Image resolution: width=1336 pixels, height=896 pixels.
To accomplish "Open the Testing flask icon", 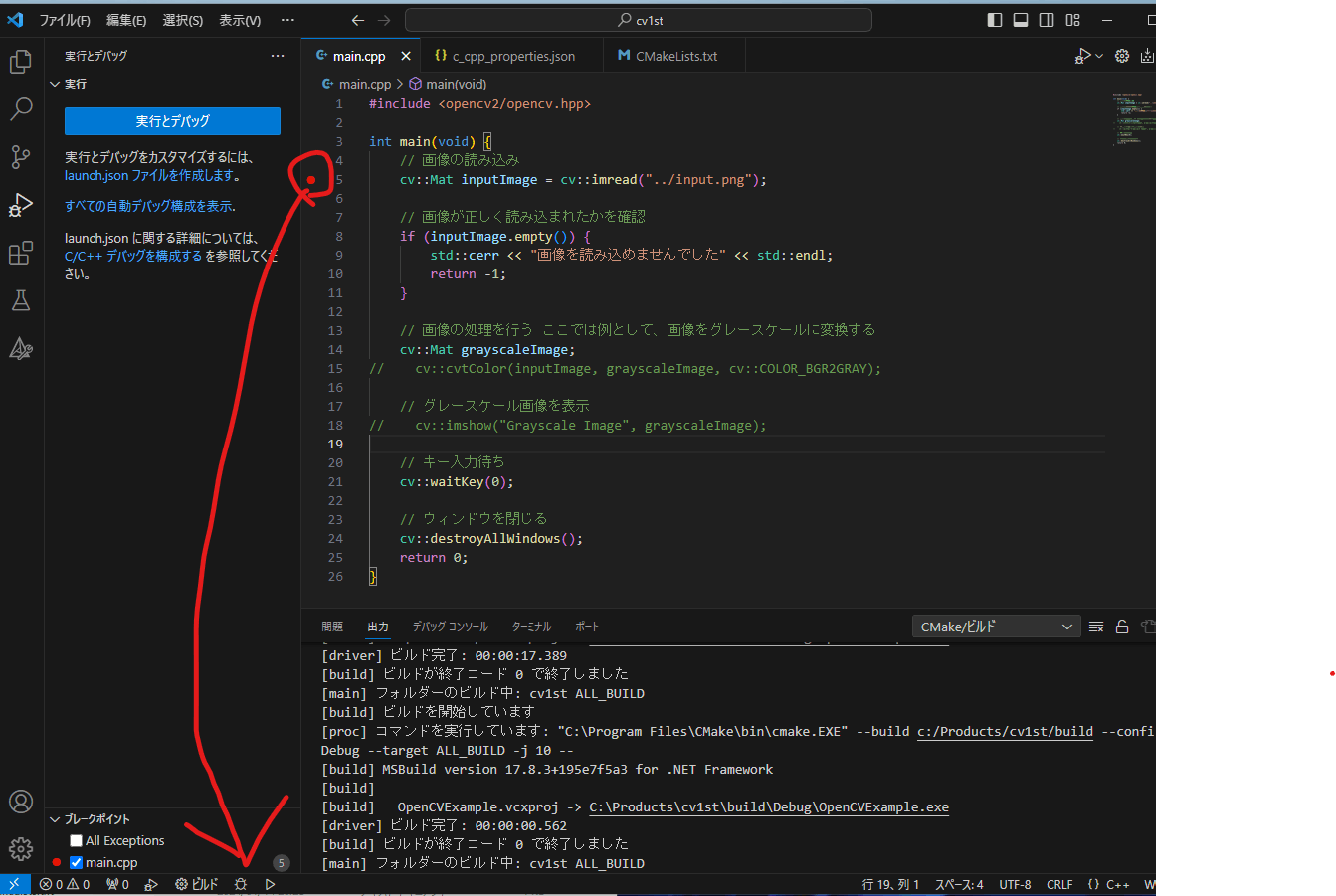I will (21, 300).
